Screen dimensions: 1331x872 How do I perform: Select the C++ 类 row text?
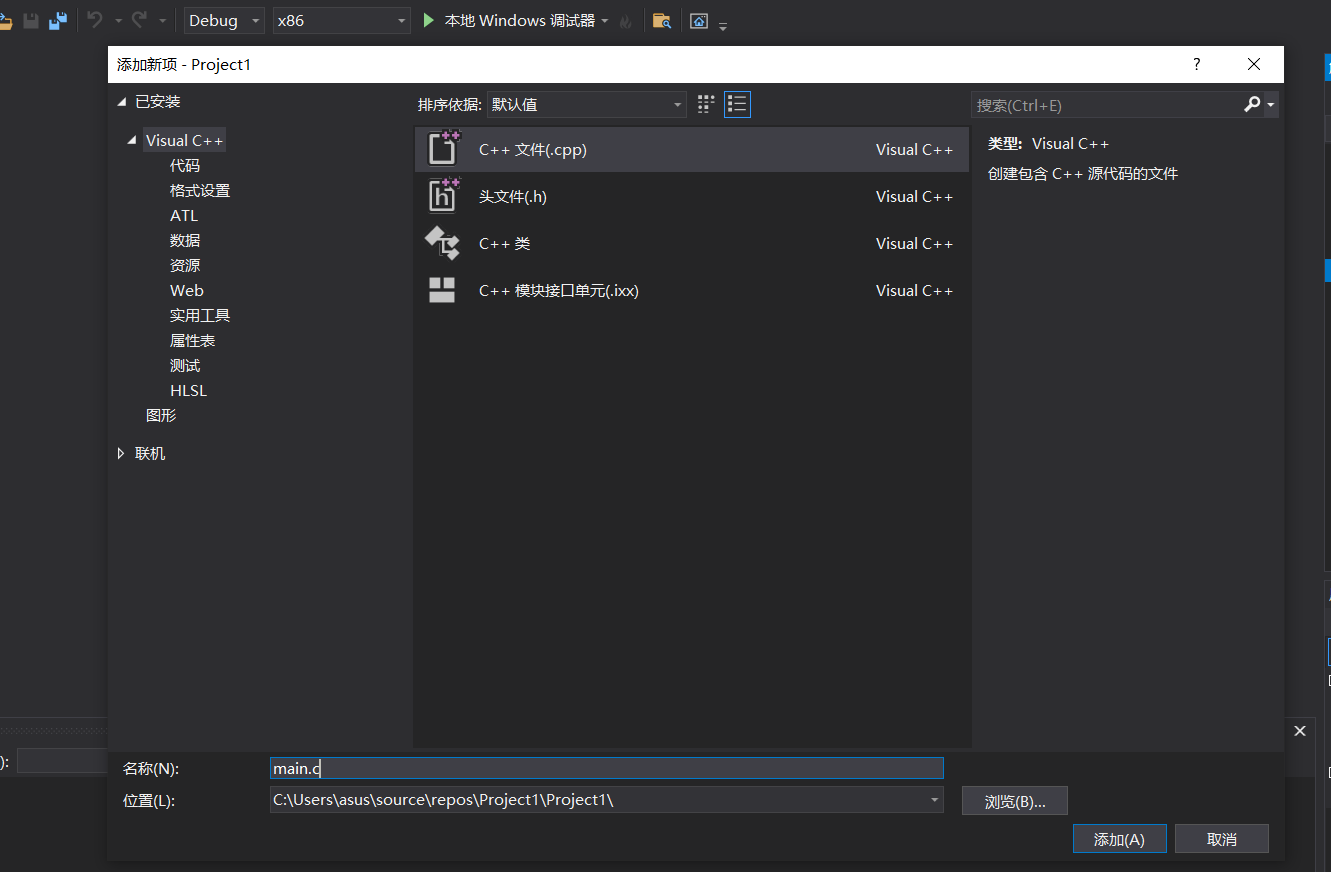coord(505,244)
